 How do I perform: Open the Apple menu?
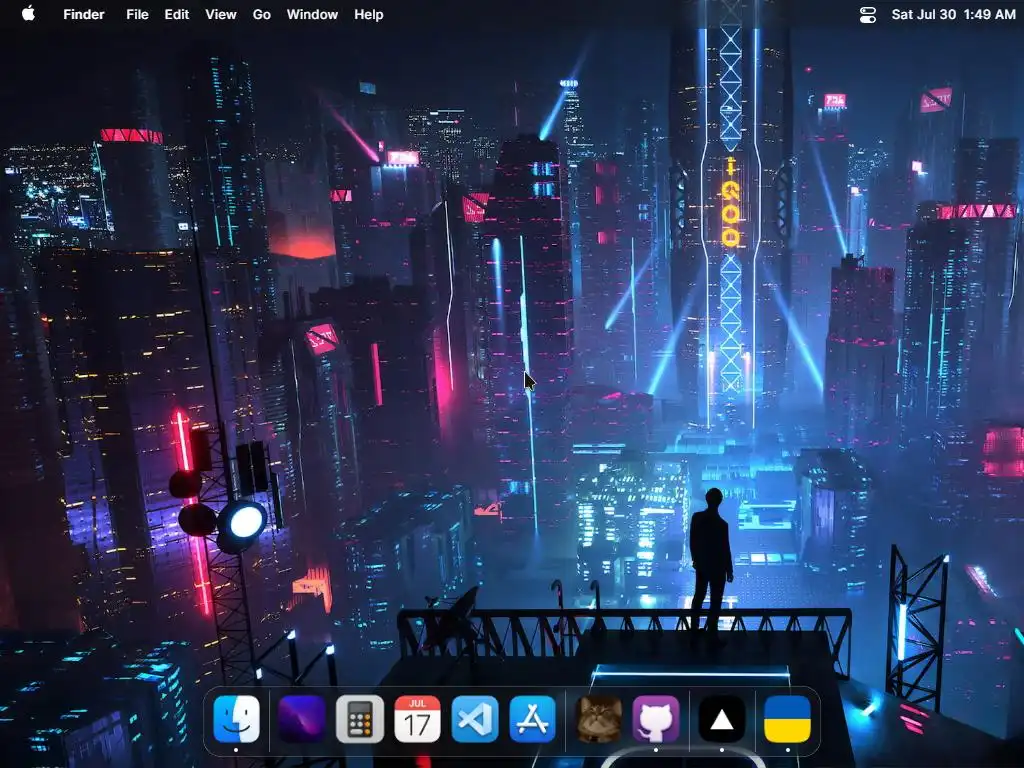click(28, 14)
